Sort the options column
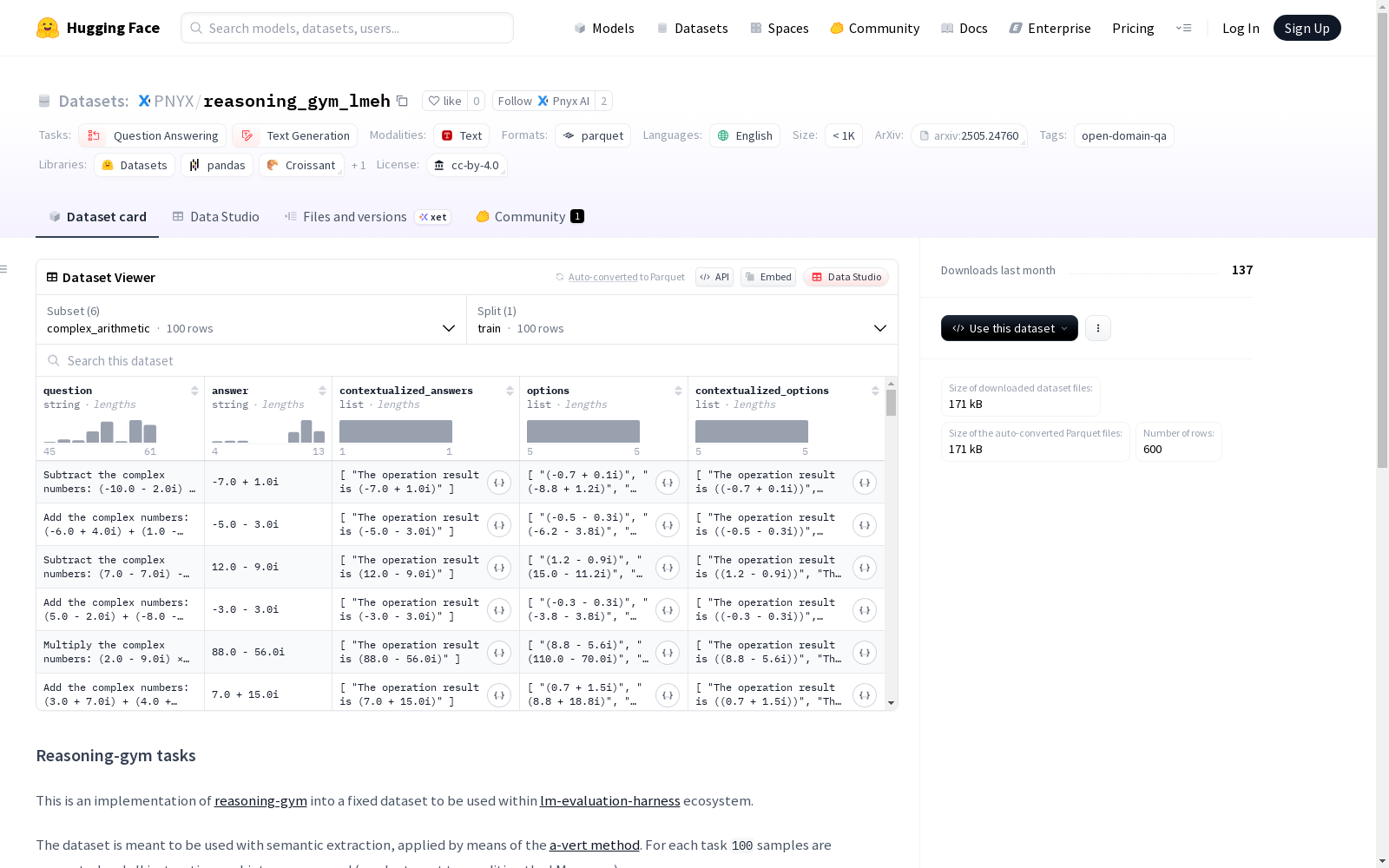The image size is (1389, 868). pos(678,391)
